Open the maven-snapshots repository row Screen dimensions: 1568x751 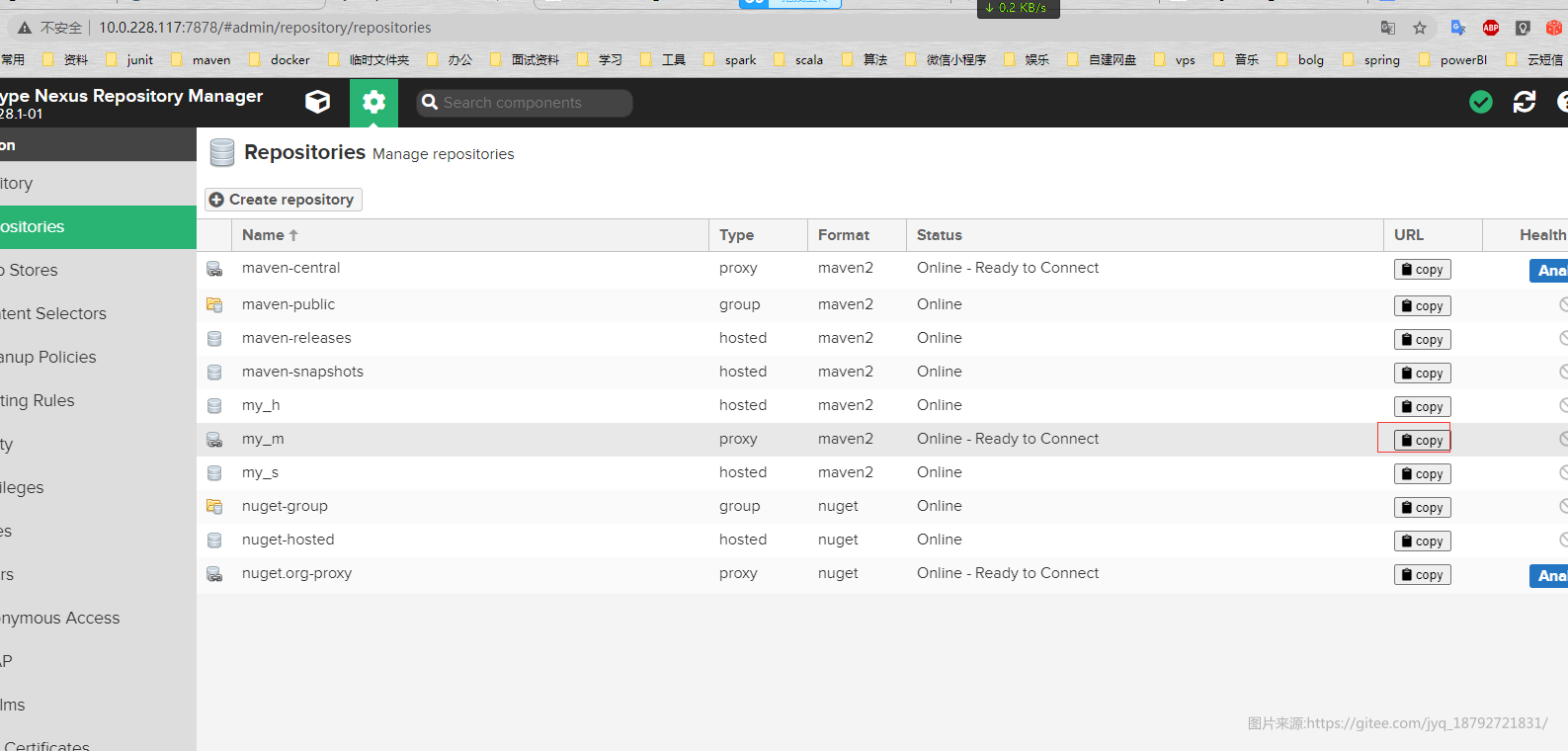[x=882, y=372]
